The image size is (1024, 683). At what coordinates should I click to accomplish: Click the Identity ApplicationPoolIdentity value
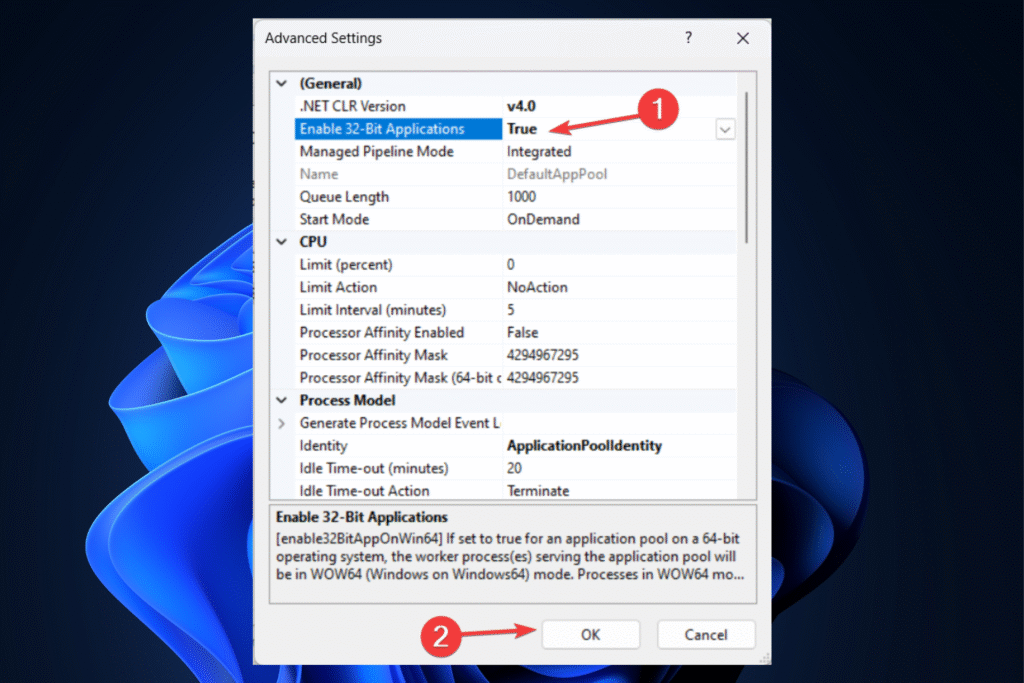[584, 446]
